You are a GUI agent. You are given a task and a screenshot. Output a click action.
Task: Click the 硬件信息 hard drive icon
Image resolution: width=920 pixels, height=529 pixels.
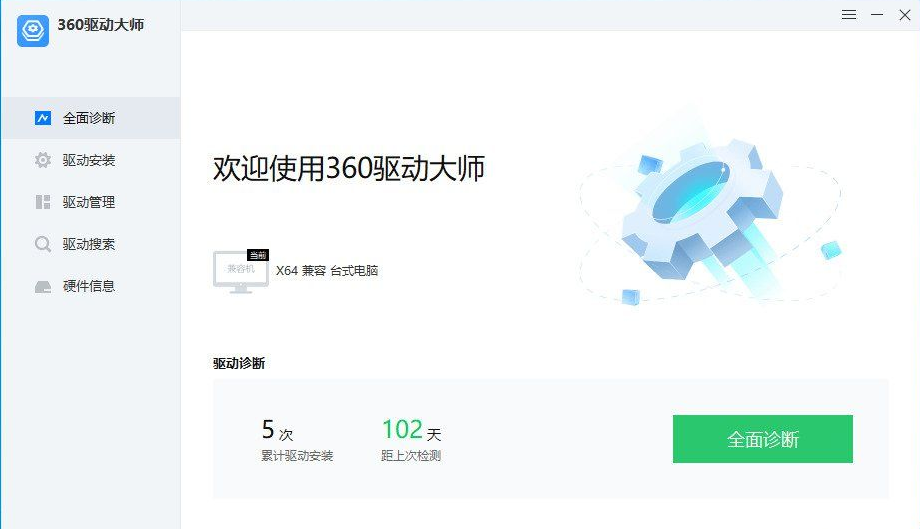point(43,286)
